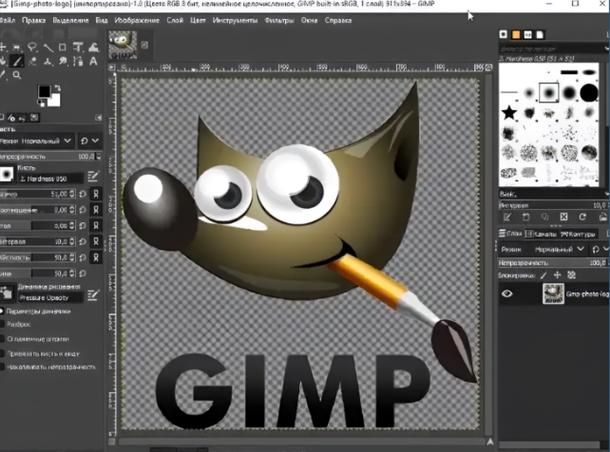610x452 pixels.
Task: Hide the Gimp-photo-logo layer with eye icon
Action: coord(507,294)
